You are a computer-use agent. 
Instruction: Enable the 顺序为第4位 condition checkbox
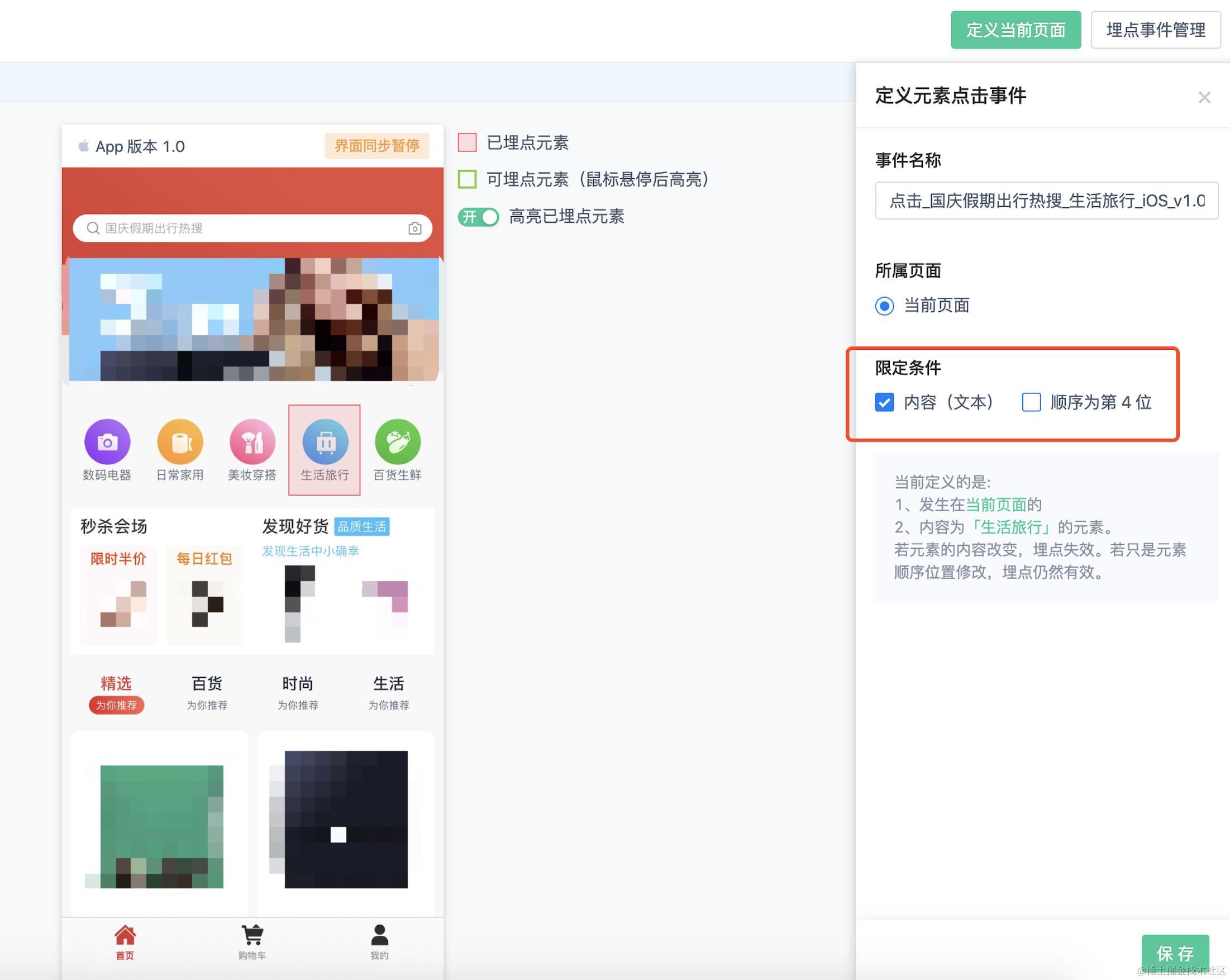[1031, 402]
